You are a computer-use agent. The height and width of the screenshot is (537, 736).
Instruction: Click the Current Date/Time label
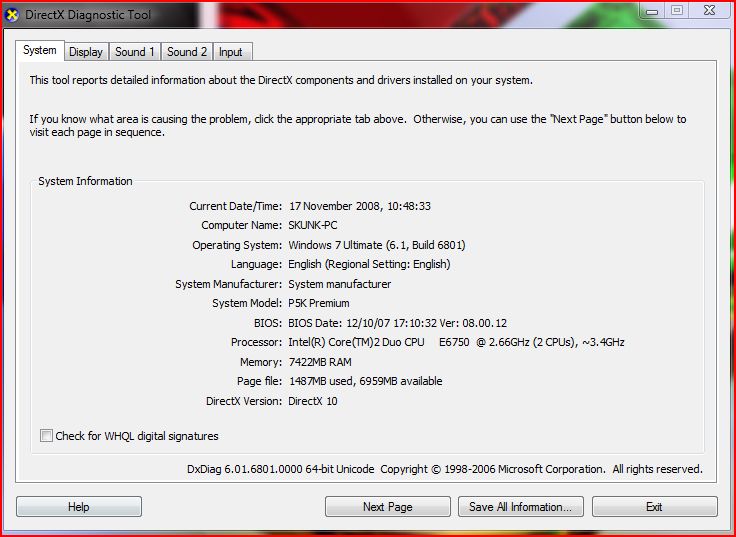click(236, 206)
